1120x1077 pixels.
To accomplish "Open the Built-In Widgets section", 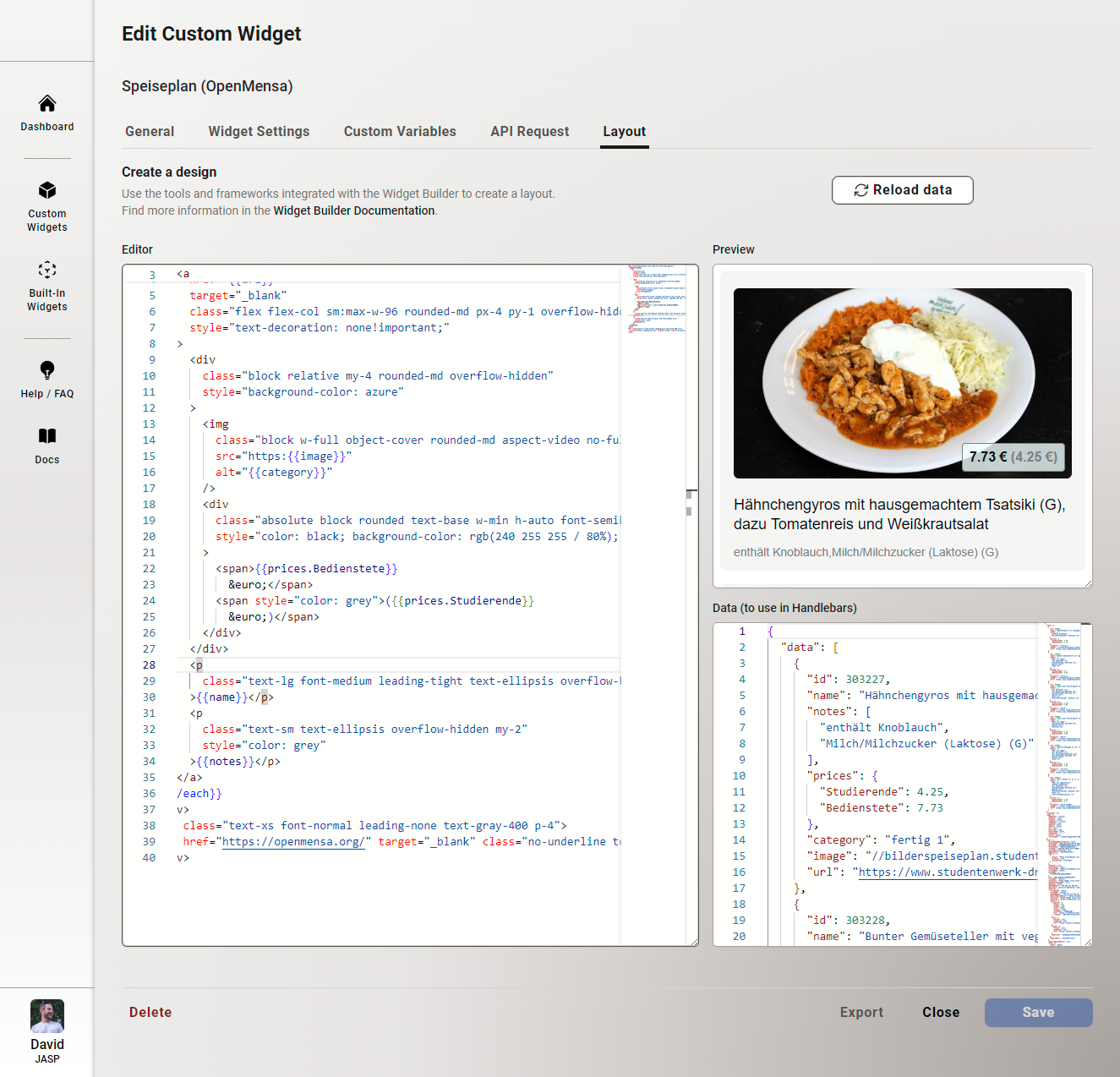I will (46, 286).
